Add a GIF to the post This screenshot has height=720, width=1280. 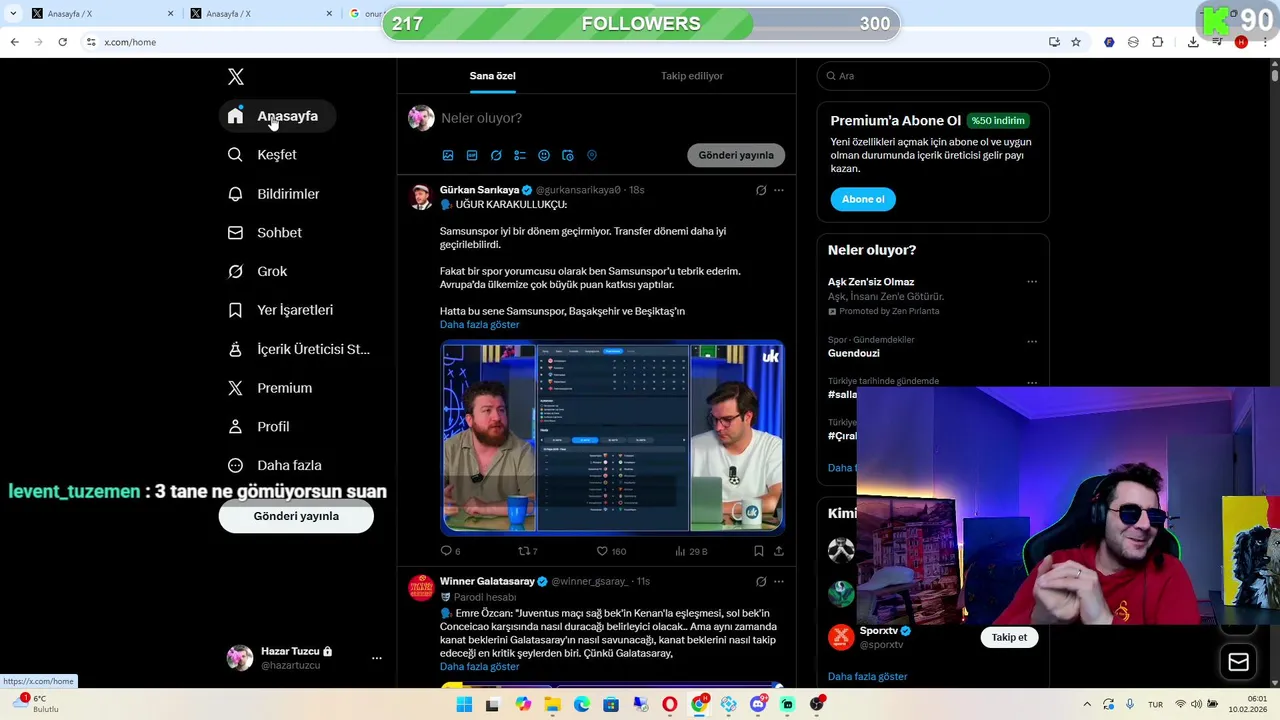472,156
